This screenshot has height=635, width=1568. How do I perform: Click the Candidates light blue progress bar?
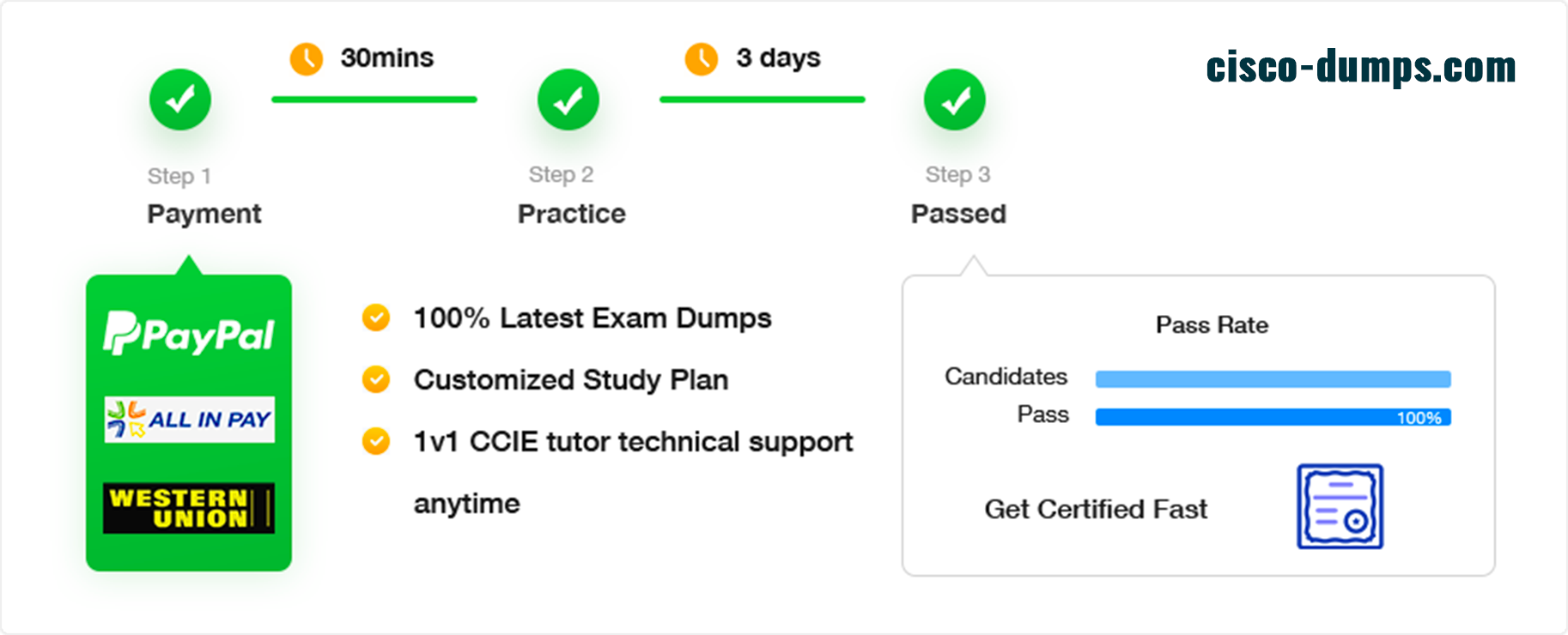pos(1273,378)
